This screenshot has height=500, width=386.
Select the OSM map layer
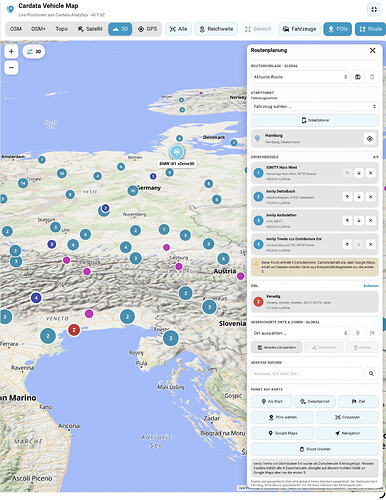point(16,29)
